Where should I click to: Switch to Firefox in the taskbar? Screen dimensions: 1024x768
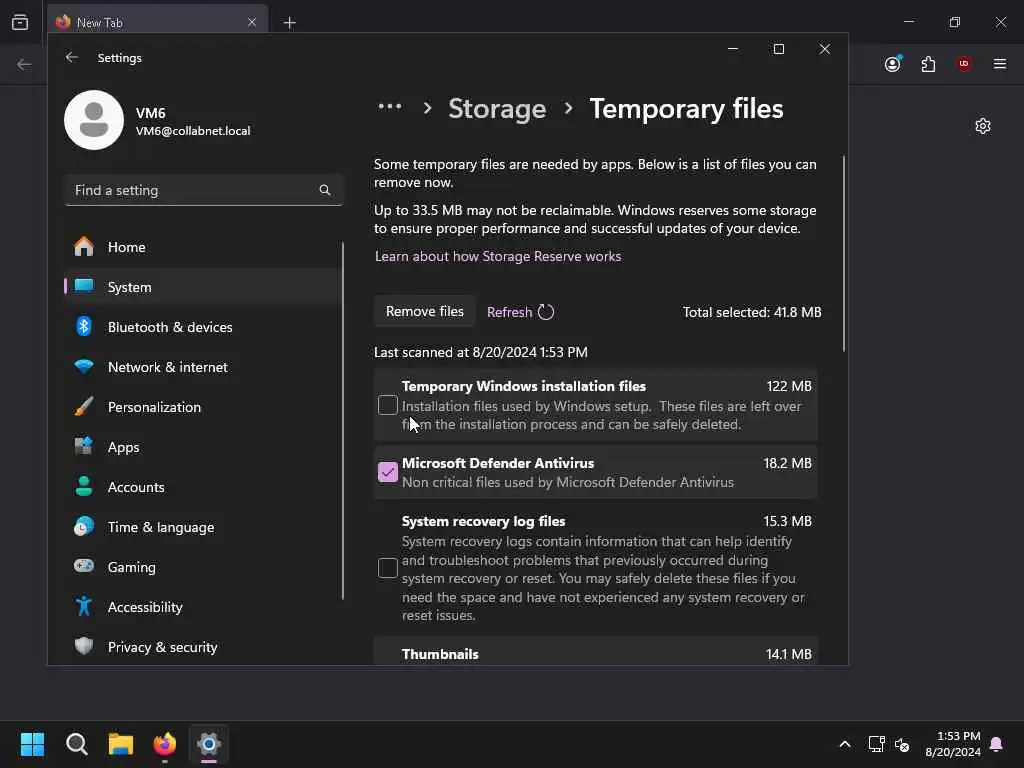point(165,744)
